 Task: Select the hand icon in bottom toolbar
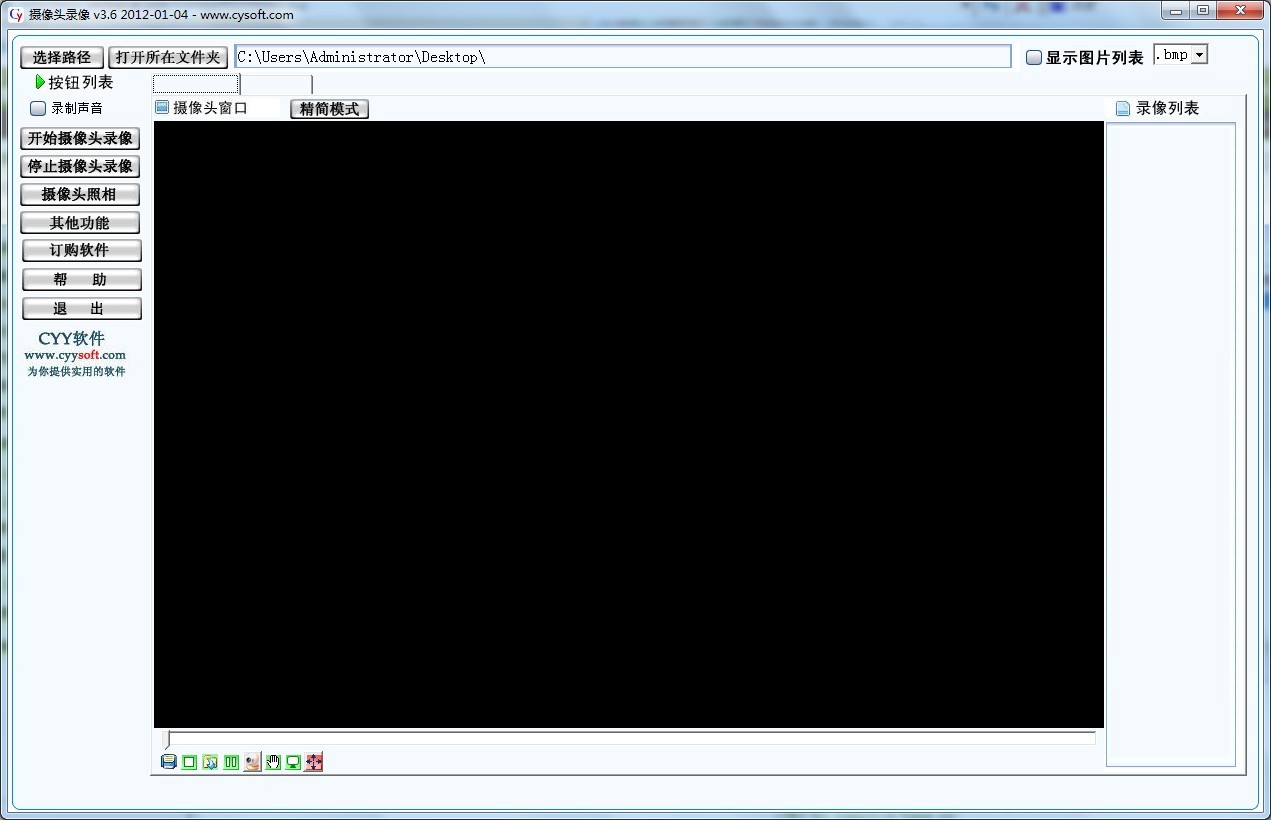pos(273,762)
